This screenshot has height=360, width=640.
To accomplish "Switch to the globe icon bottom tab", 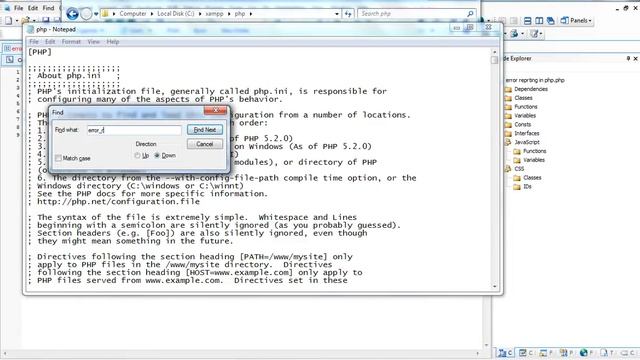I will pos(587,353).
